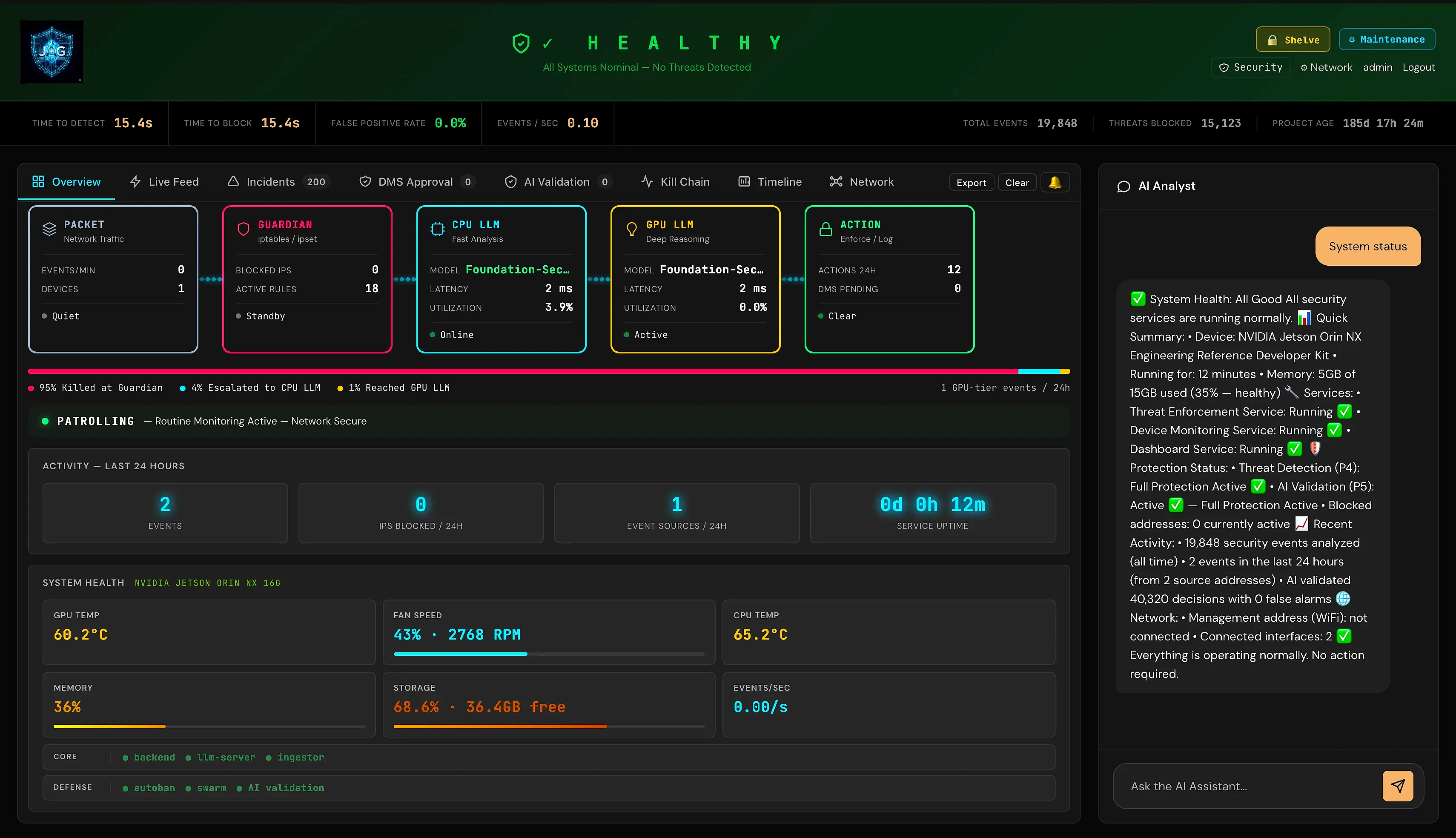Select the Overview tab
Viewport: 1456px width, 838px height.
66,182
